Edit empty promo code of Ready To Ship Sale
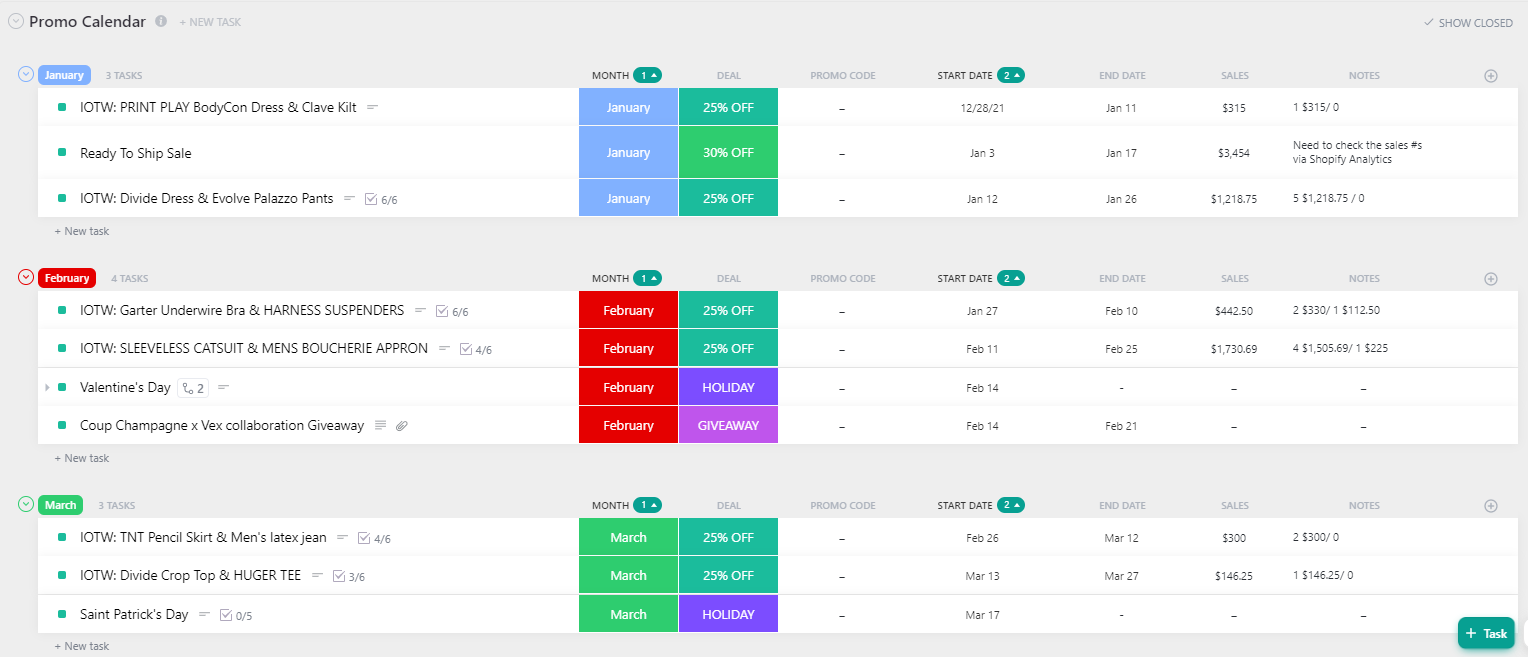Image resolution: width=1528 pixels, height=657 pixels. (842, 153)
